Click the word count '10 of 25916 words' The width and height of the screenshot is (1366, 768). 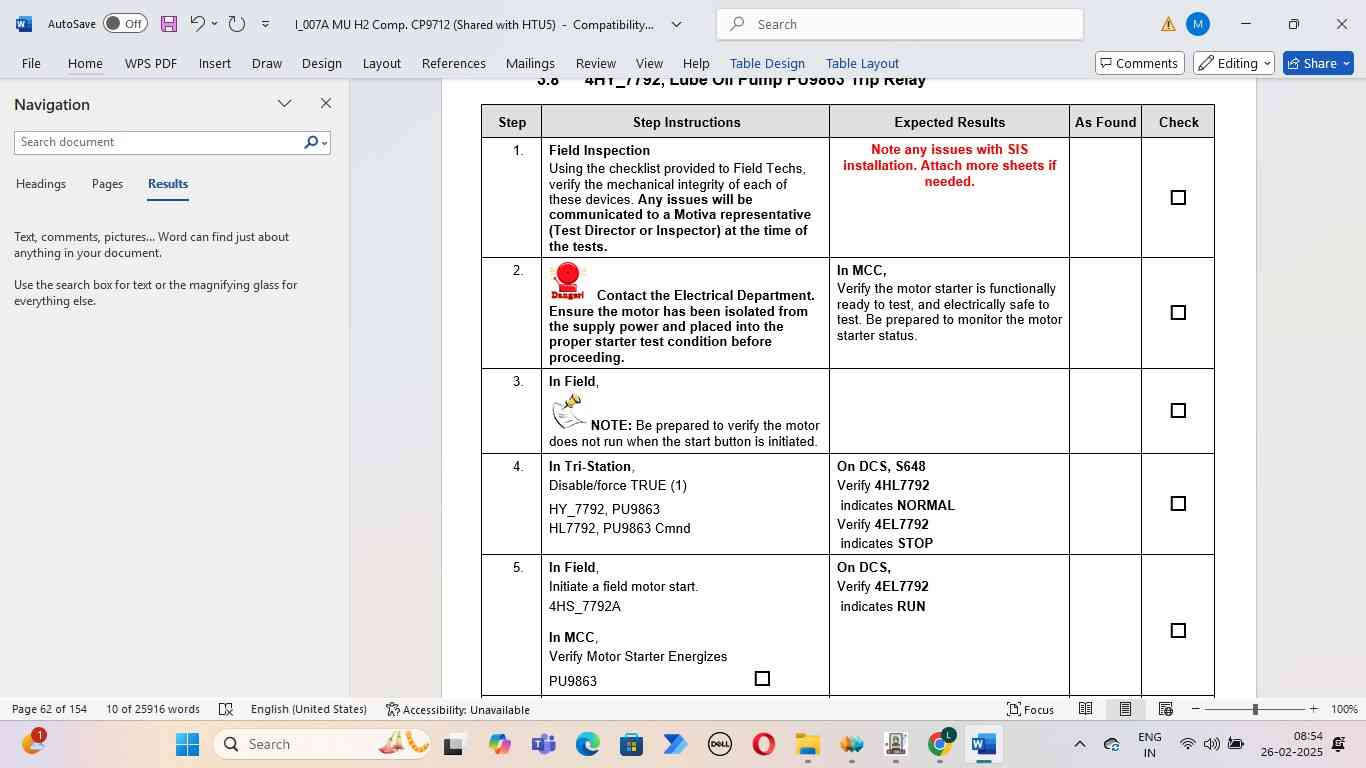click(153, 709)
